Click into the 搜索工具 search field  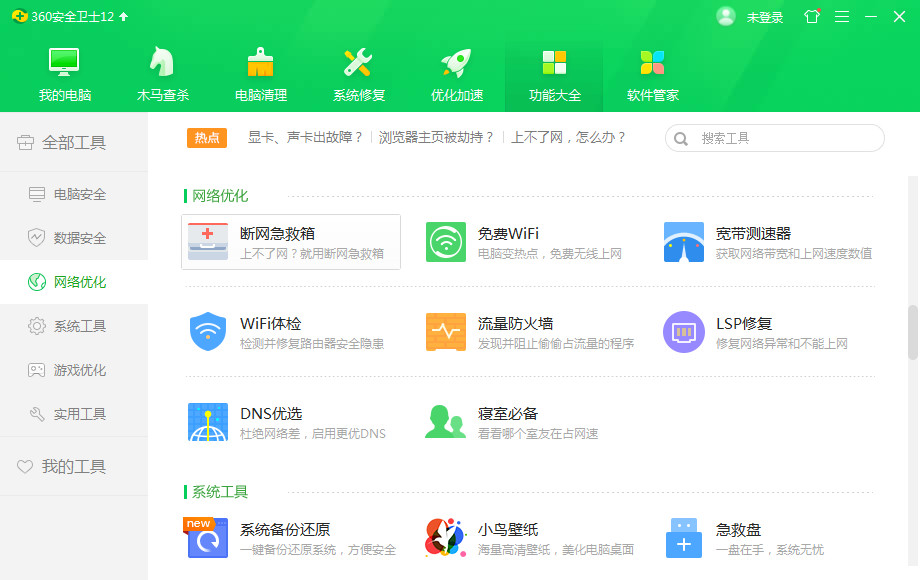click(x=774, y=138)
